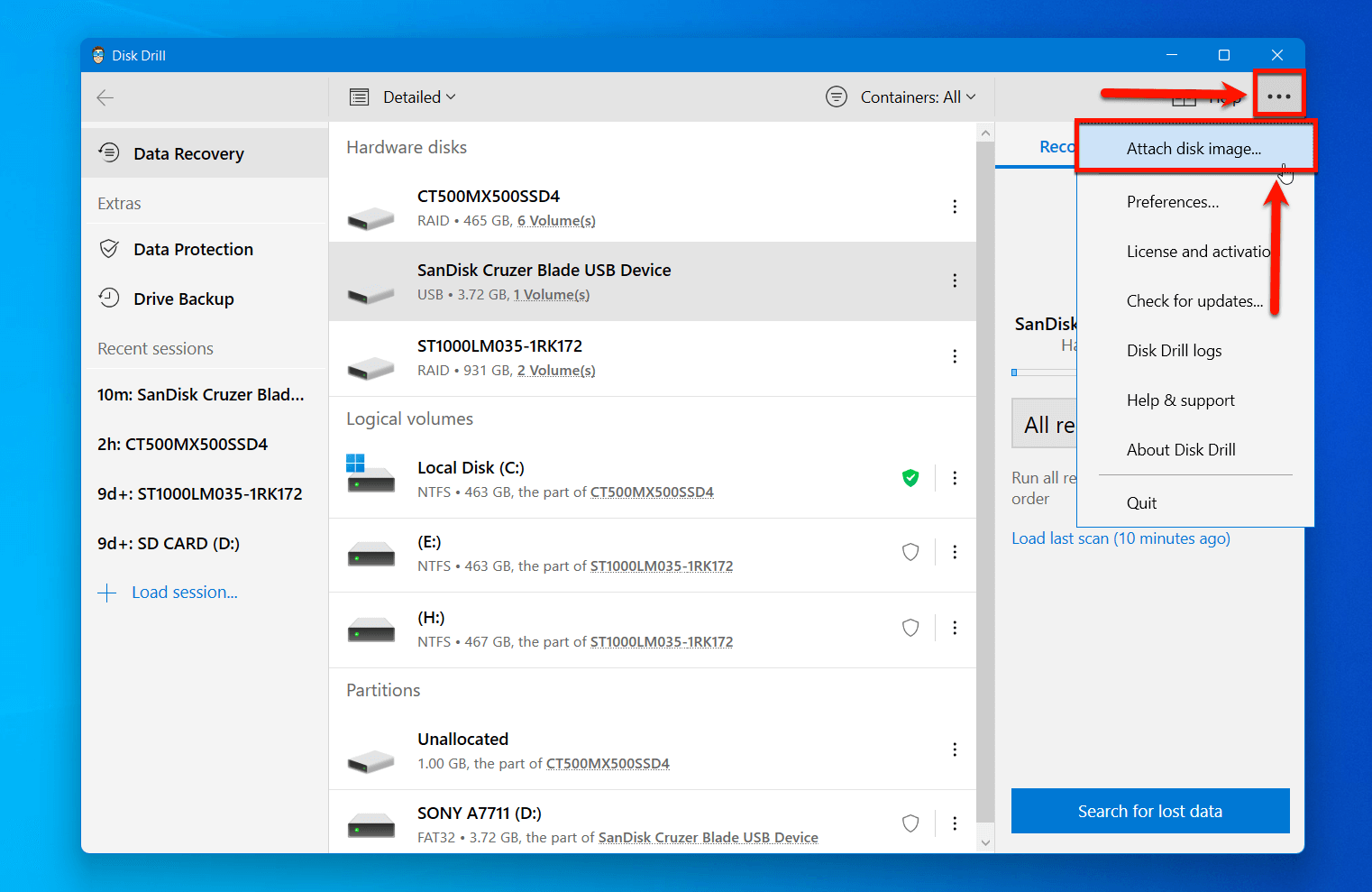
Task: Select the CT500MX500SSD4 hardware disk
Action: coord(653,207)
